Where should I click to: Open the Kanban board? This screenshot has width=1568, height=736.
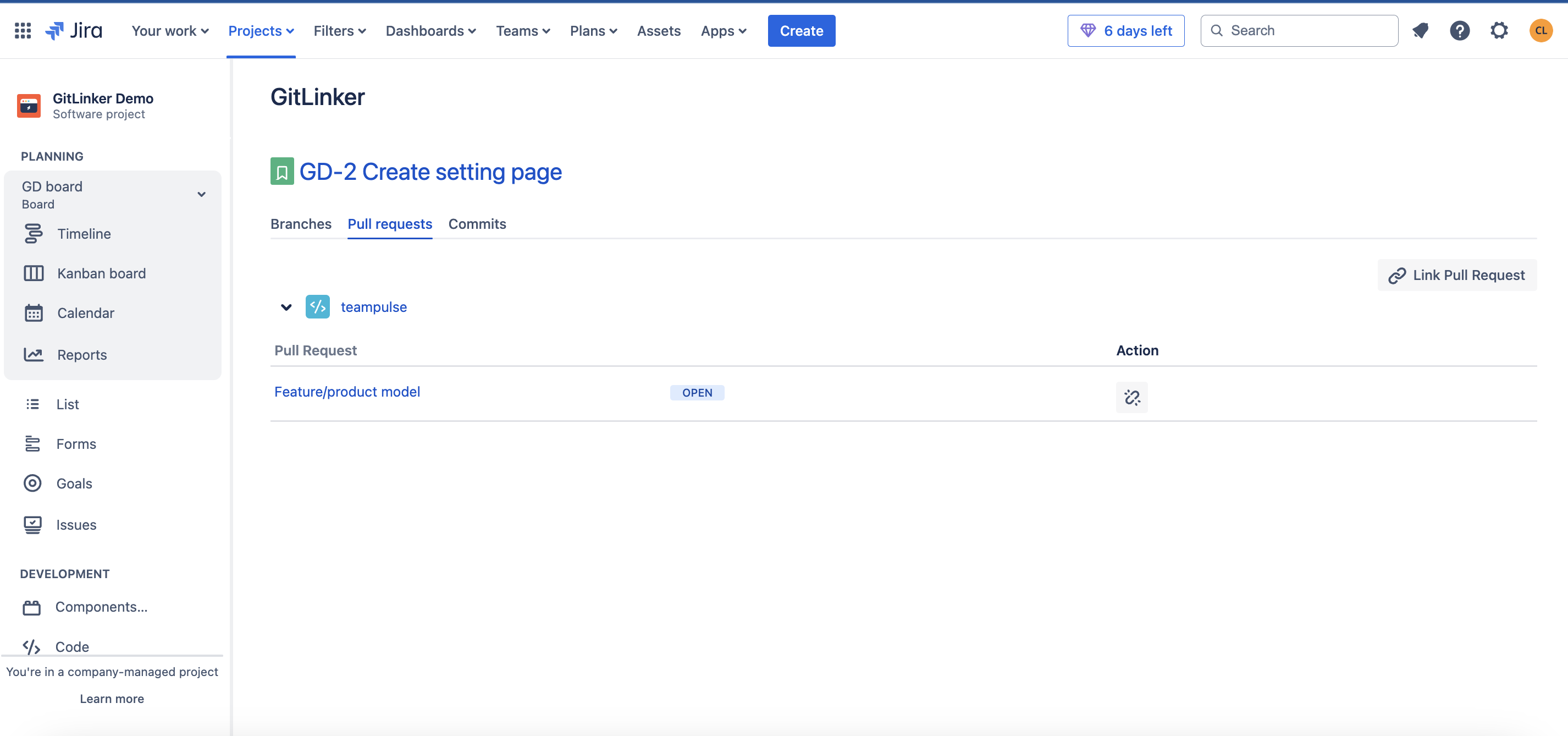pyautogui.click(x=101, y=273)
